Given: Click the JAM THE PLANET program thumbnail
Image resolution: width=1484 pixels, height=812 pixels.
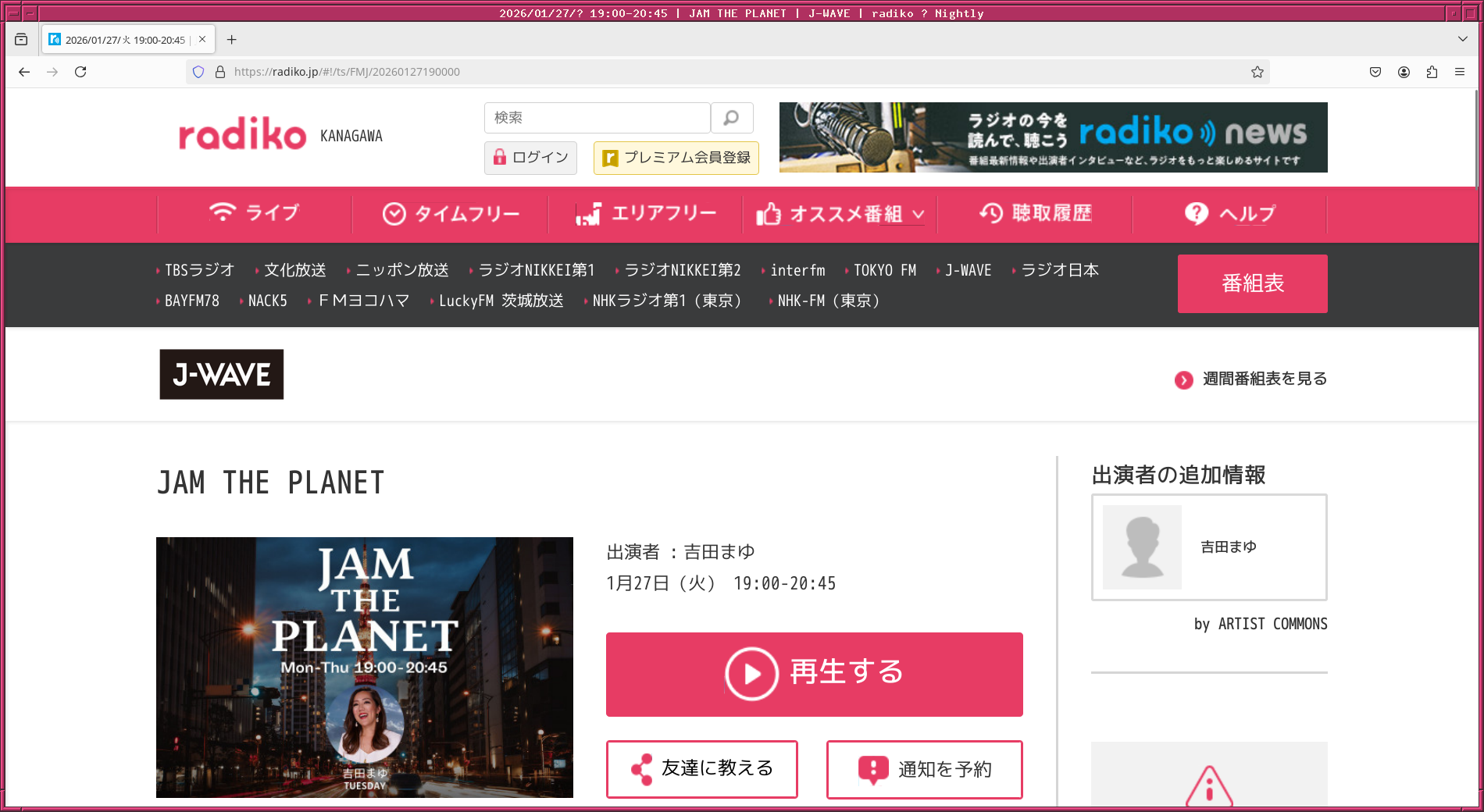Looking at the screenshot, I should pyautogui.click(x=364, y=667).
